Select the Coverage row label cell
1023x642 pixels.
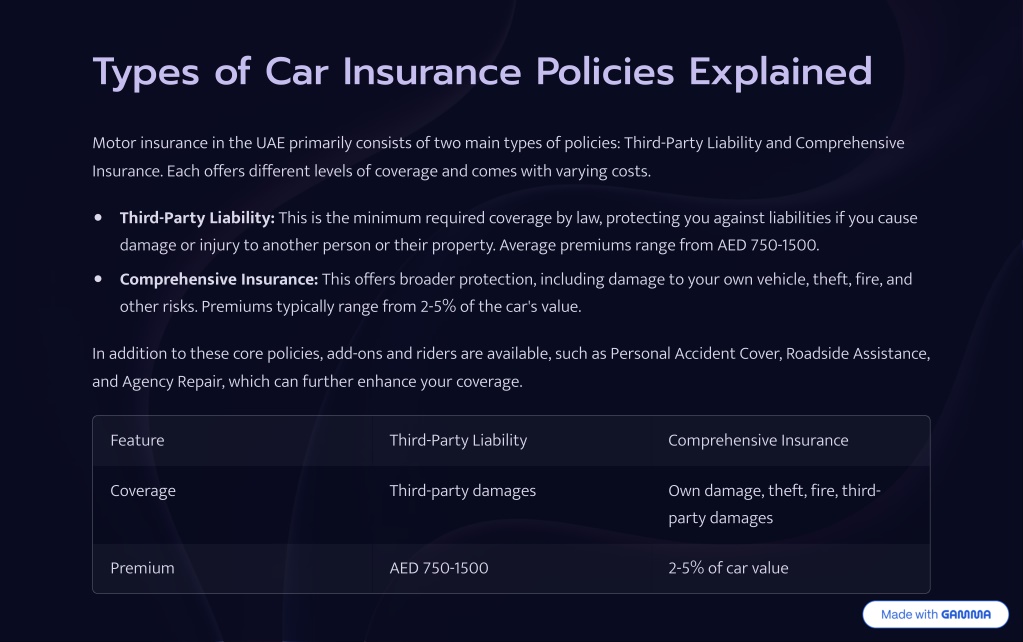(x=232, y=504)
